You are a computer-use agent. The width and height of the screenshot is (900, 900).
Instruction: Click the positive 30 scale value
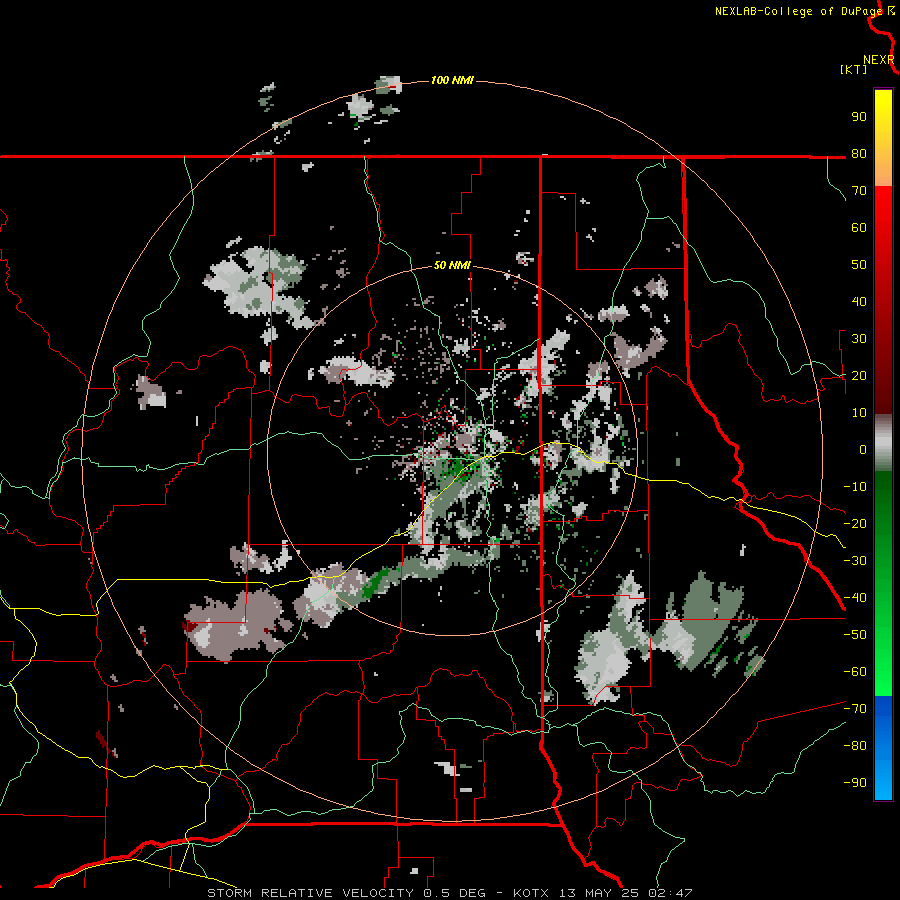coord(859,339)
